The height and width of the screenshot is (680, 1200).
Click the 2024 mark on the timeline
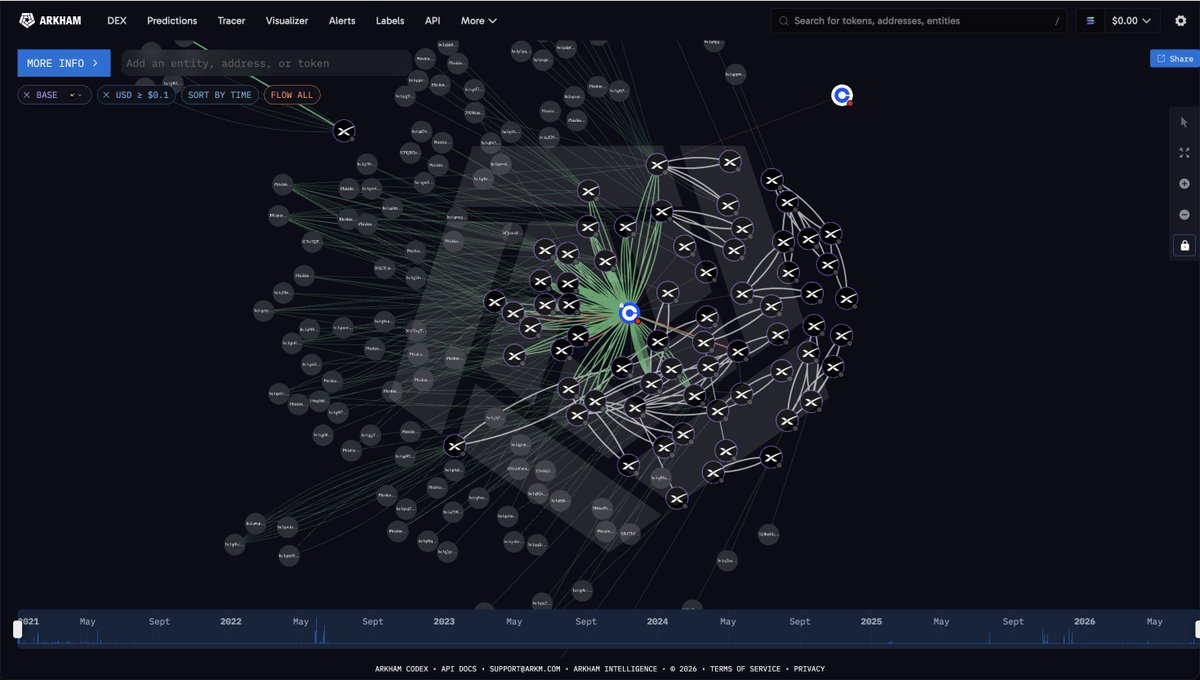pyautogui.click(x=657, y=621)
